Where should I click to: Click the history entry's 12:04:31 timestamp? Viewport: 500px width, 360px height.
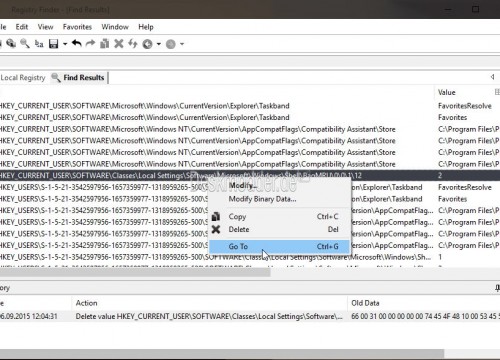[x=29, y=316]
